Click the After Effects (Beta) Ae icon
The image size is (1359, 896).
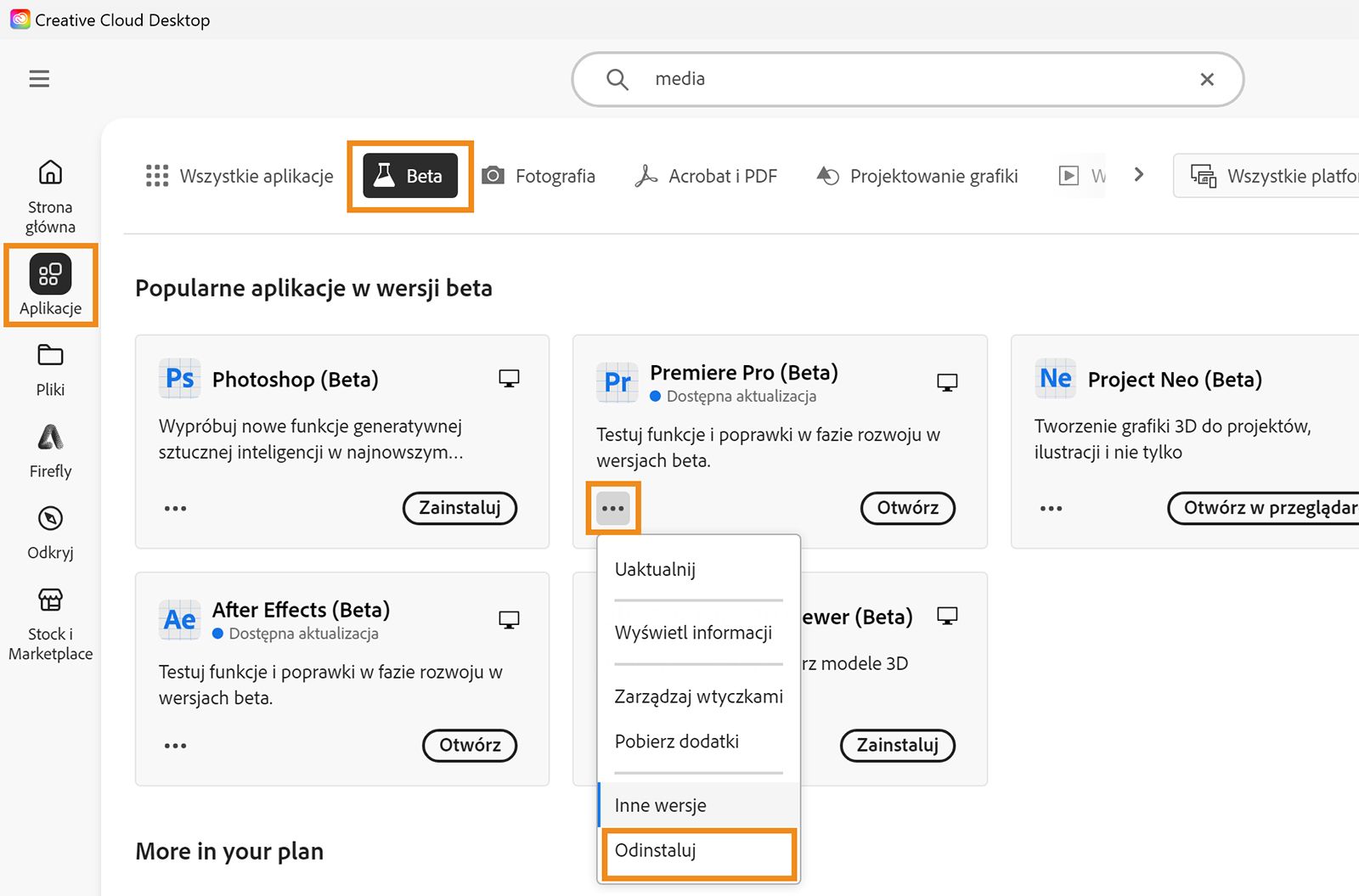click(179, 620)
